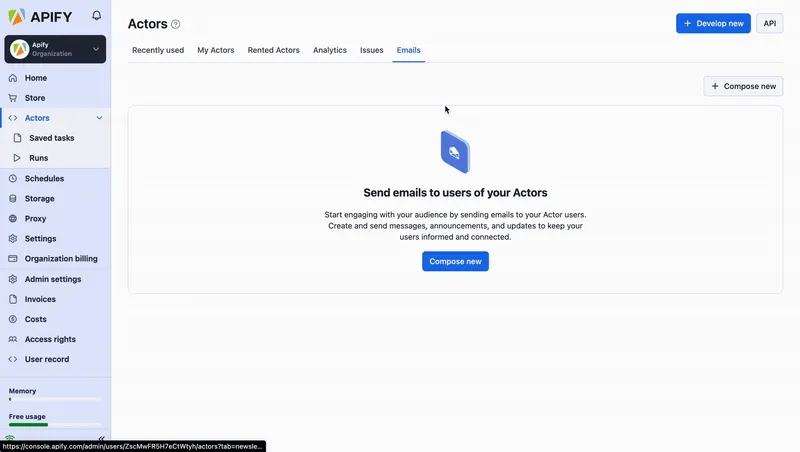The height and width of the screenshot is (452, 800).
Task: Open the notifications bell
Action: coord(96,16)
